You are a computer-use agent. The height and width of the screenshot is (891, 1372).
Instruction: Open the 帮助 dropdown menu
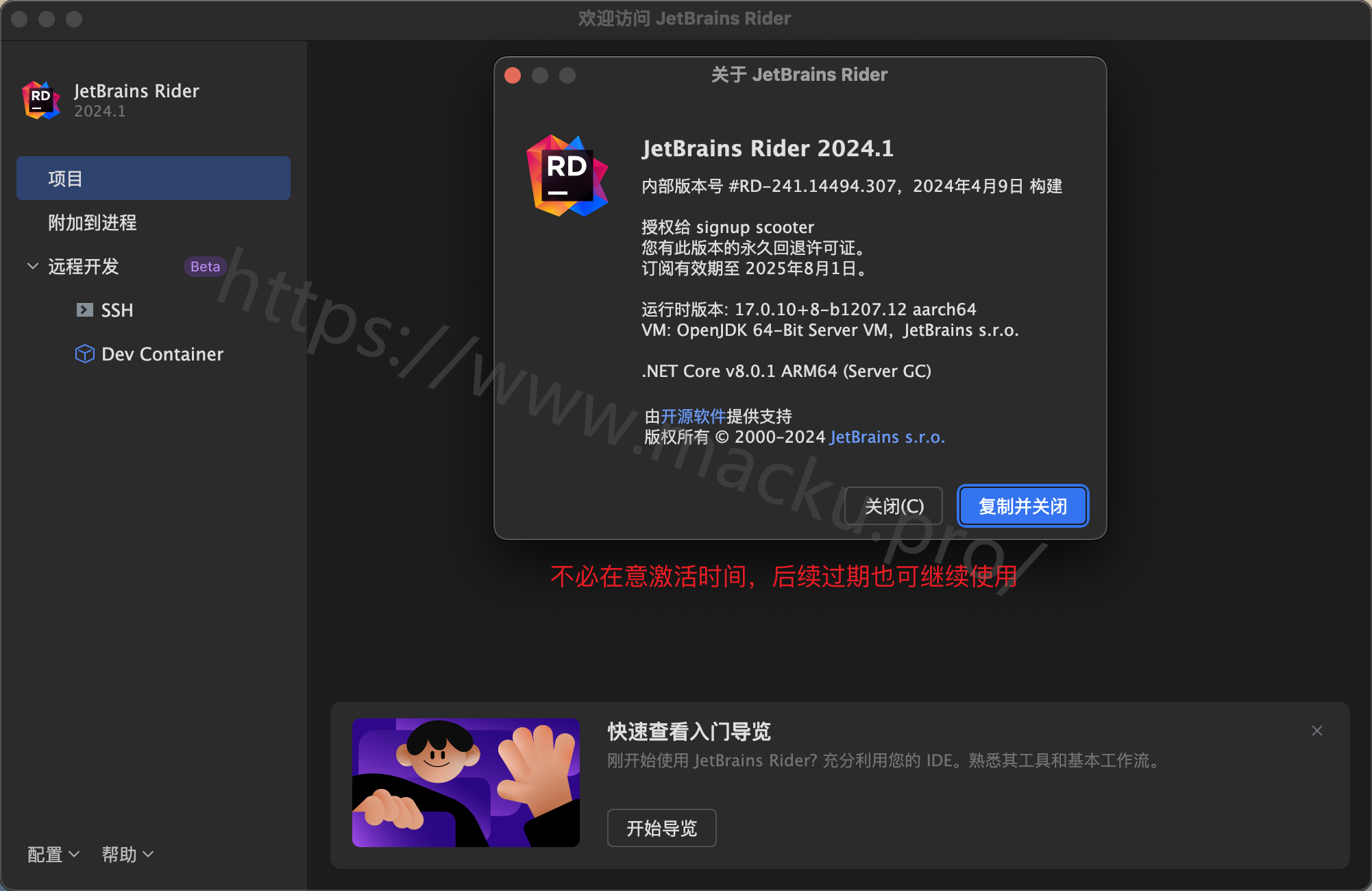click(127, 855)
